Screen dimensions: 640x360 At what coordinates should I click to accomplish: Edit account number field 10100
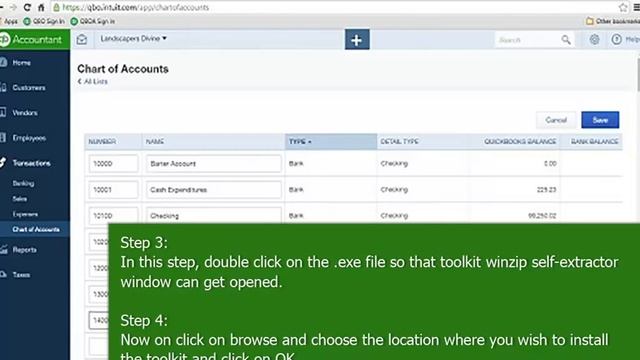click(x=113, y=215)
